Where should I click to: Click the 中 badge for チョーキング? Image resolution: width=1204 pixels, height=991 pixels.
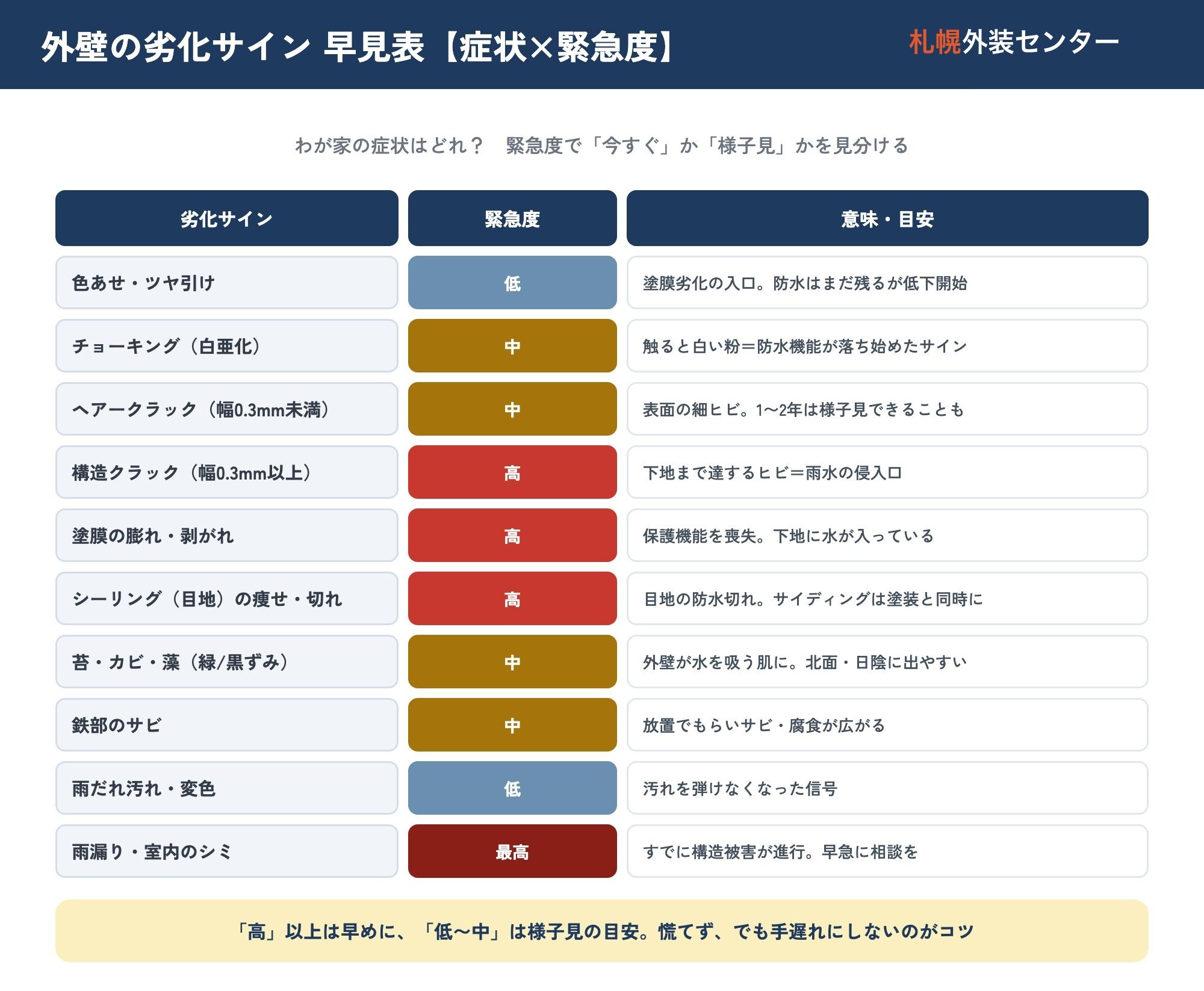tap(512, 346)
